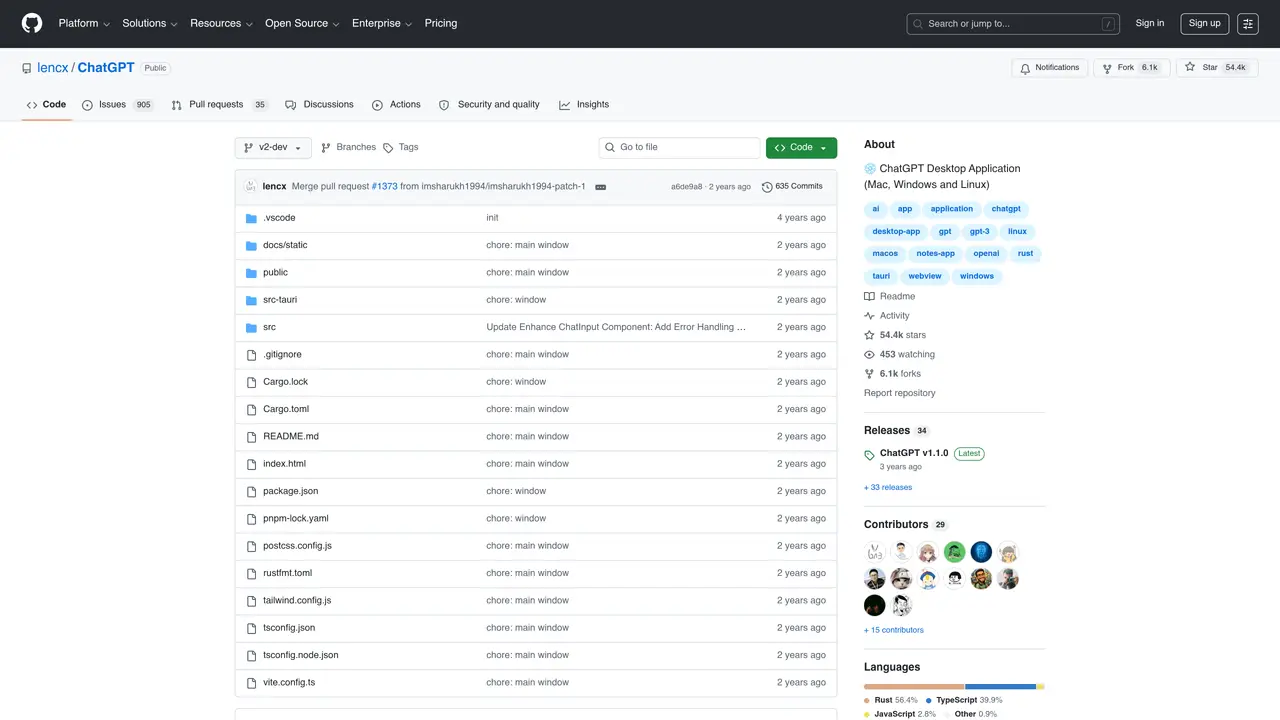Switch to the Actions tab
1280x720 pixels.
pos(396,105)
